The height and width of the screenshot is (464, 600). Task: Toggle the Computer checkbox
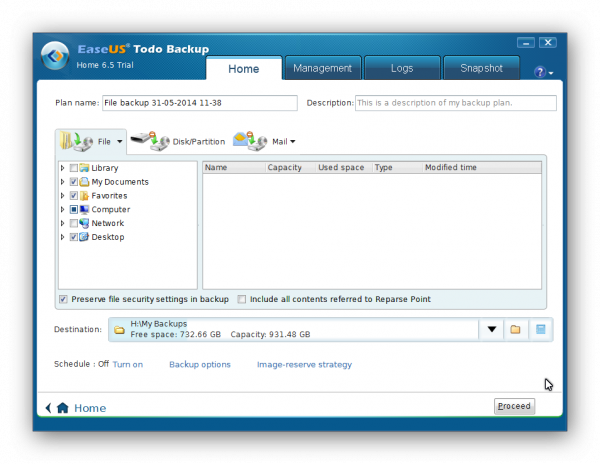click(x=73, y=209)
